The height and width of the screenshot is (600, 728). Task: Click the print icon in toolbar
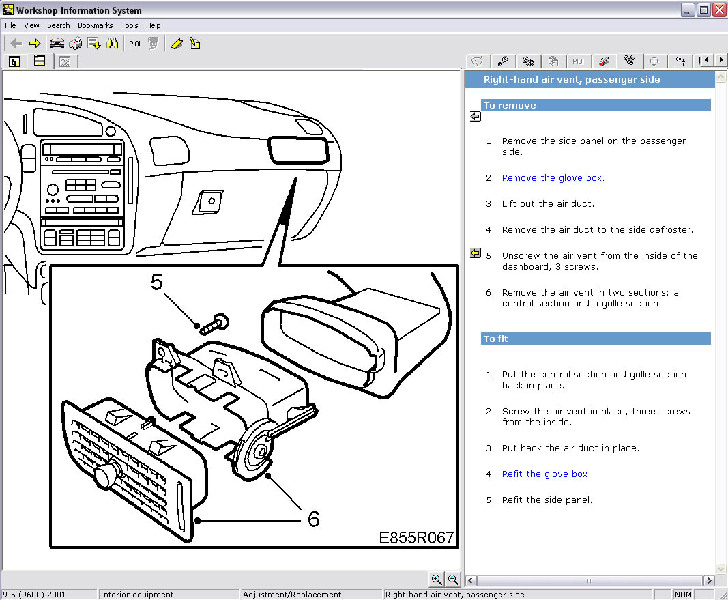click(75, 43)
